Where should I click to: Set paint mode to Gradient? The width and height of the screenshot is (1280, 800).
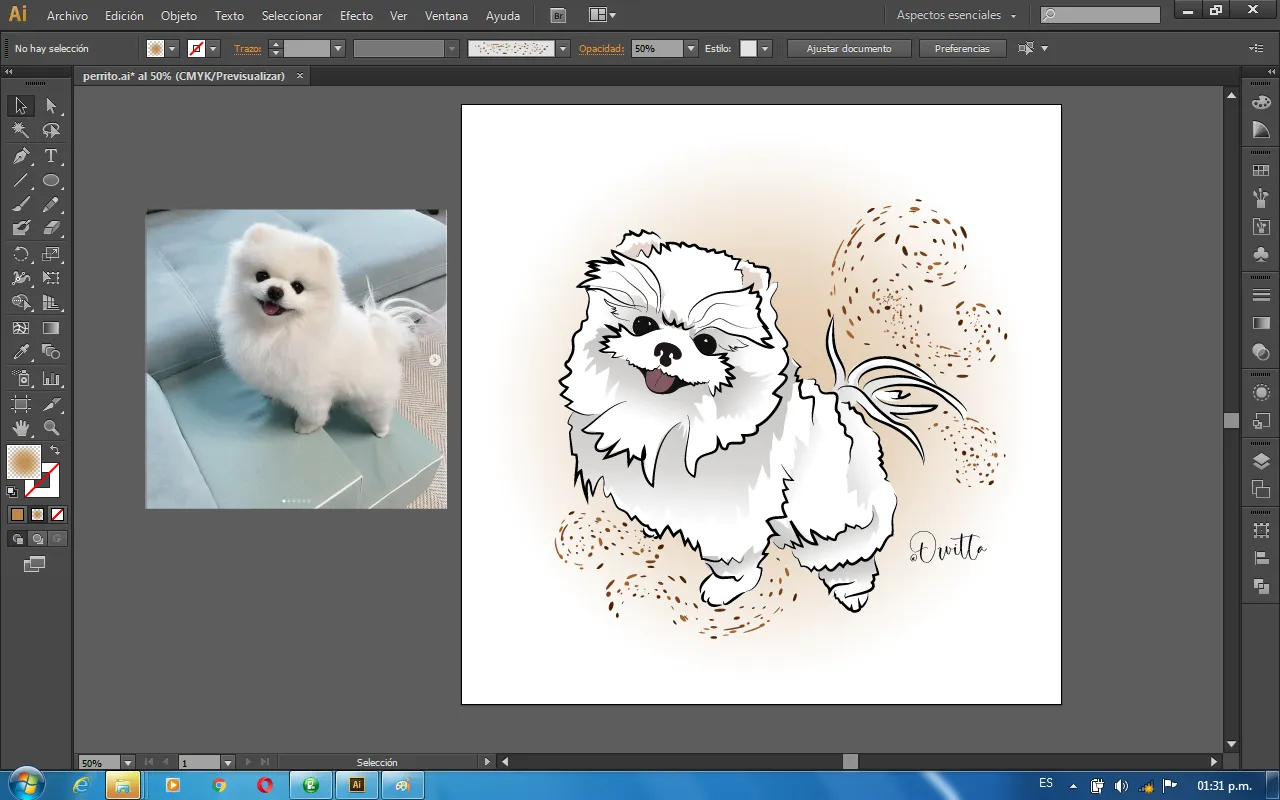point(37,514)
